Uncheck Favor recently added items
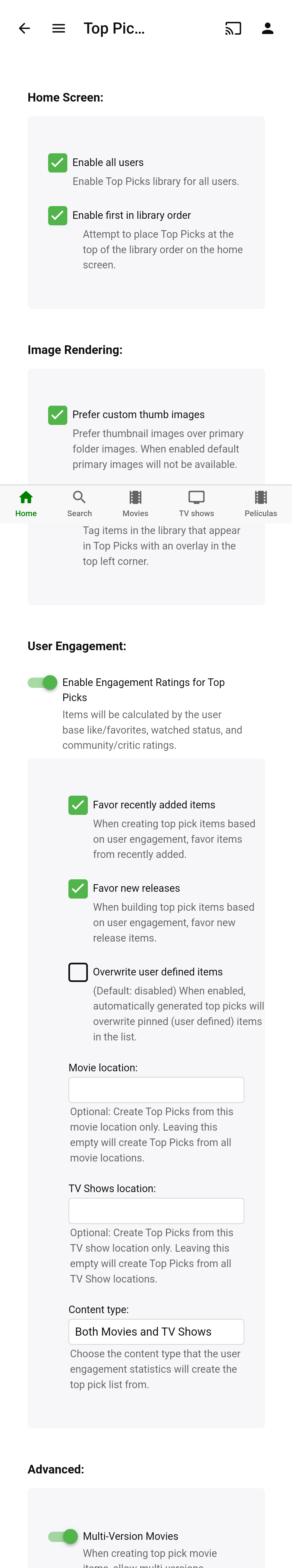This screenshot has width=292, height=1568. pyautogui.click(x=78, y=805)
